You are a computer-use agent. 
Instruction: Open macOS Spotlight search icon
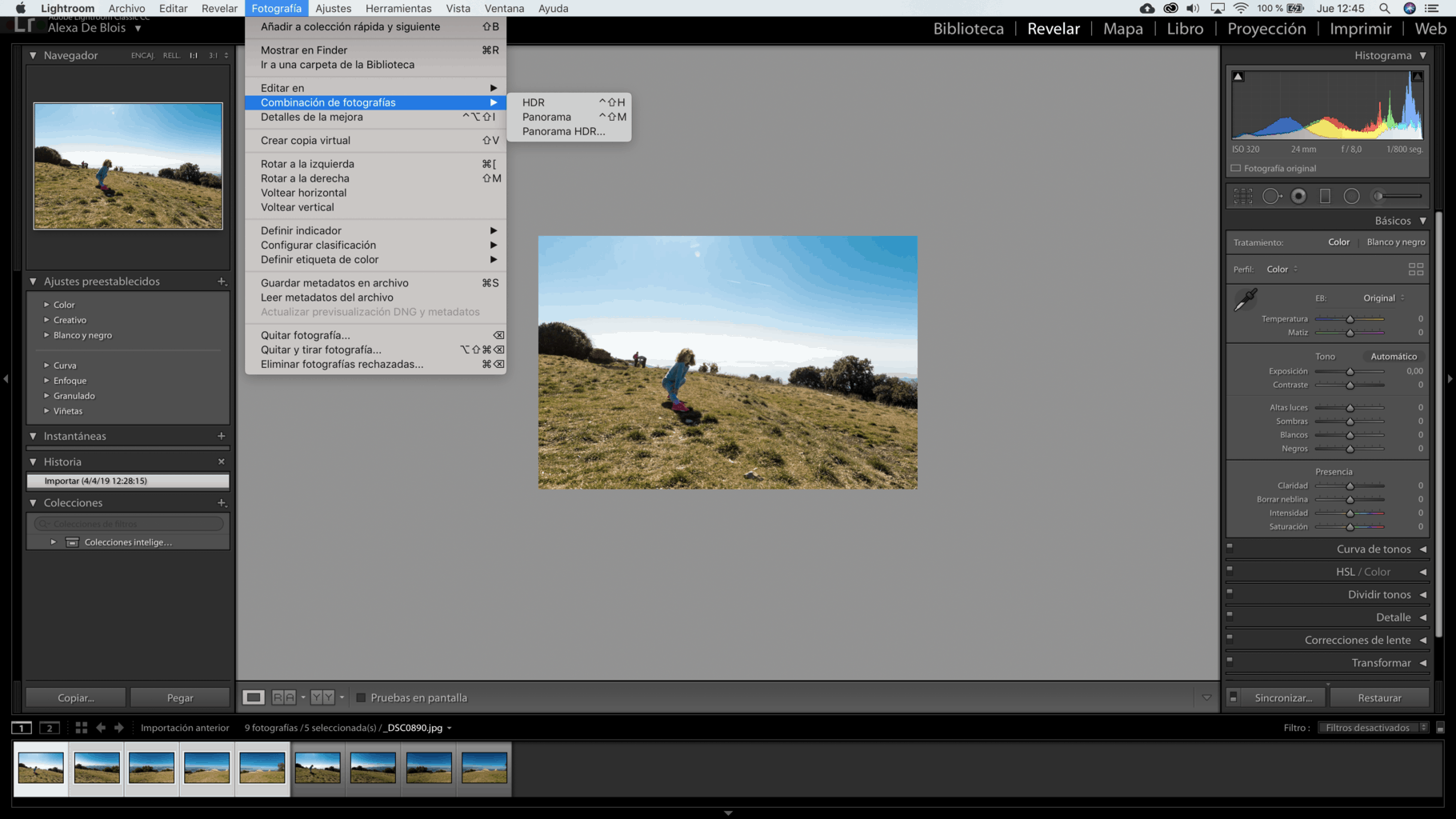click(1385, 8)
